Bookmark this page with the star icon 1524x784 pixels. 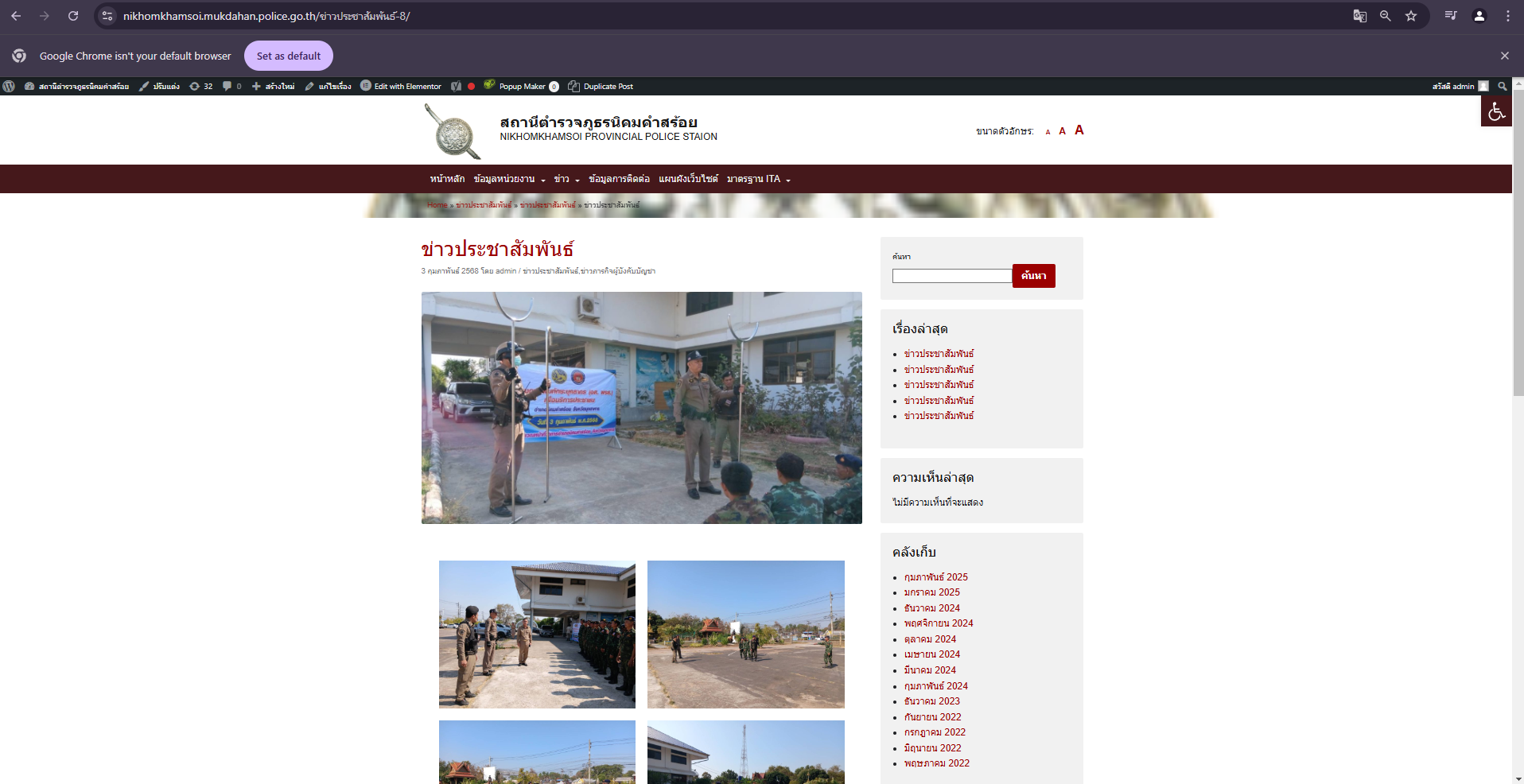tap(1410, 16)
